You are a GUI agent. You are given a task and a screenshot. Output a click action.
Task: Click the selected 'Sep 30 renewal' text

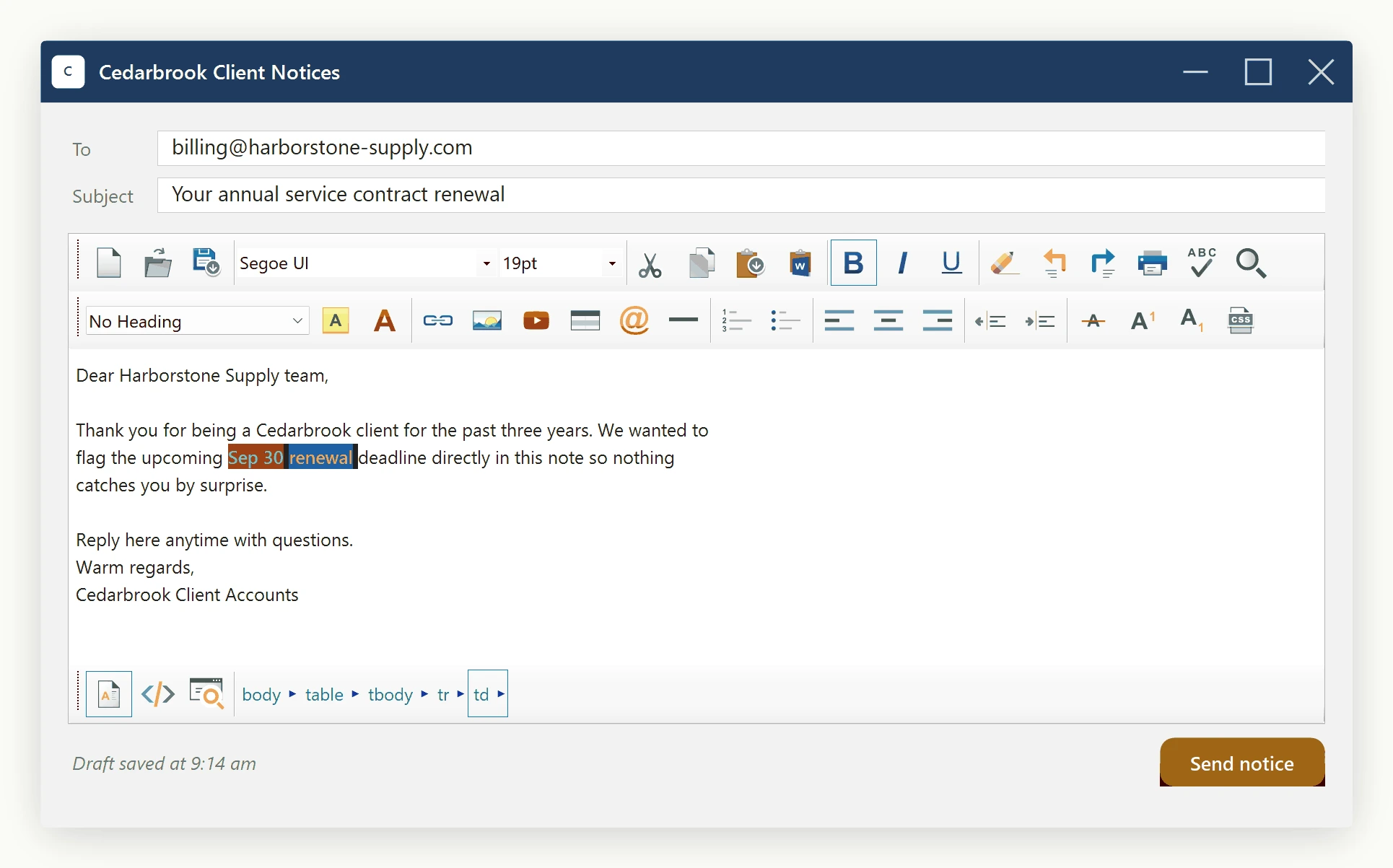click(292, 457)
